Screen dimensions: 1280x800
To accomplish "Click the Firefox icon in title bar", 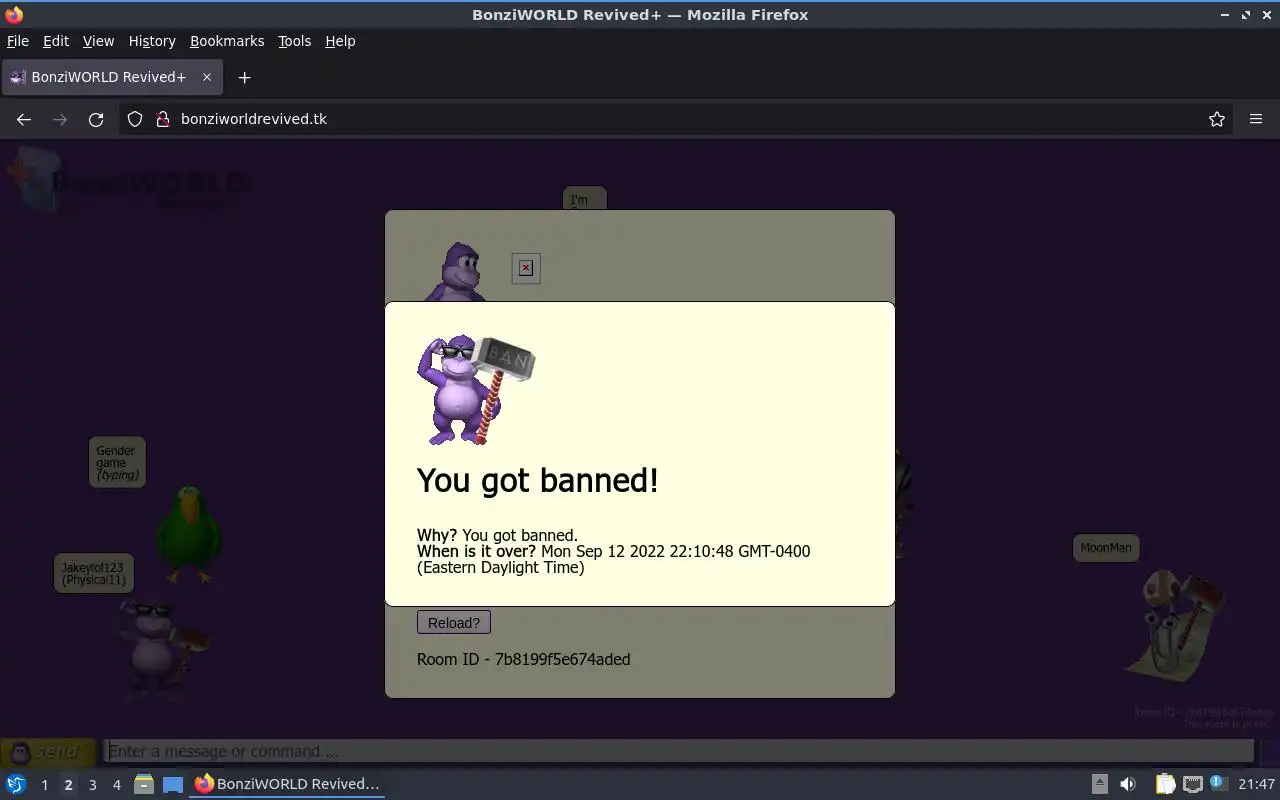I will (14, 15).
